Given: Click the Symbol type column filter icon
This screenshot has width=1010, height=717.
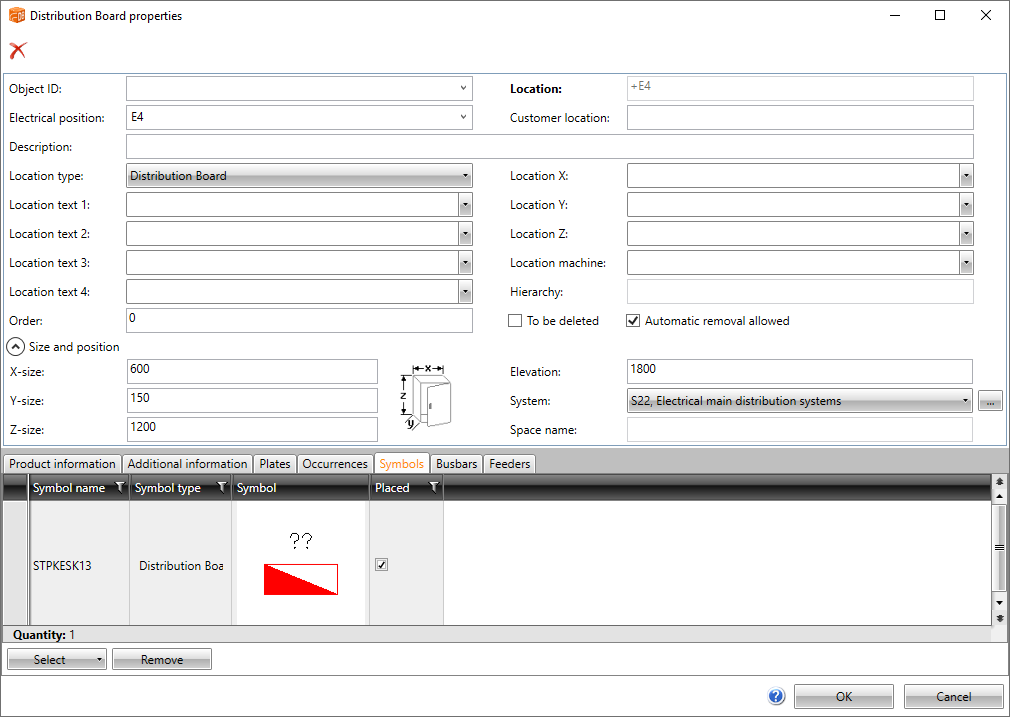Looking at the screenshot, I should tap(221, 488).
